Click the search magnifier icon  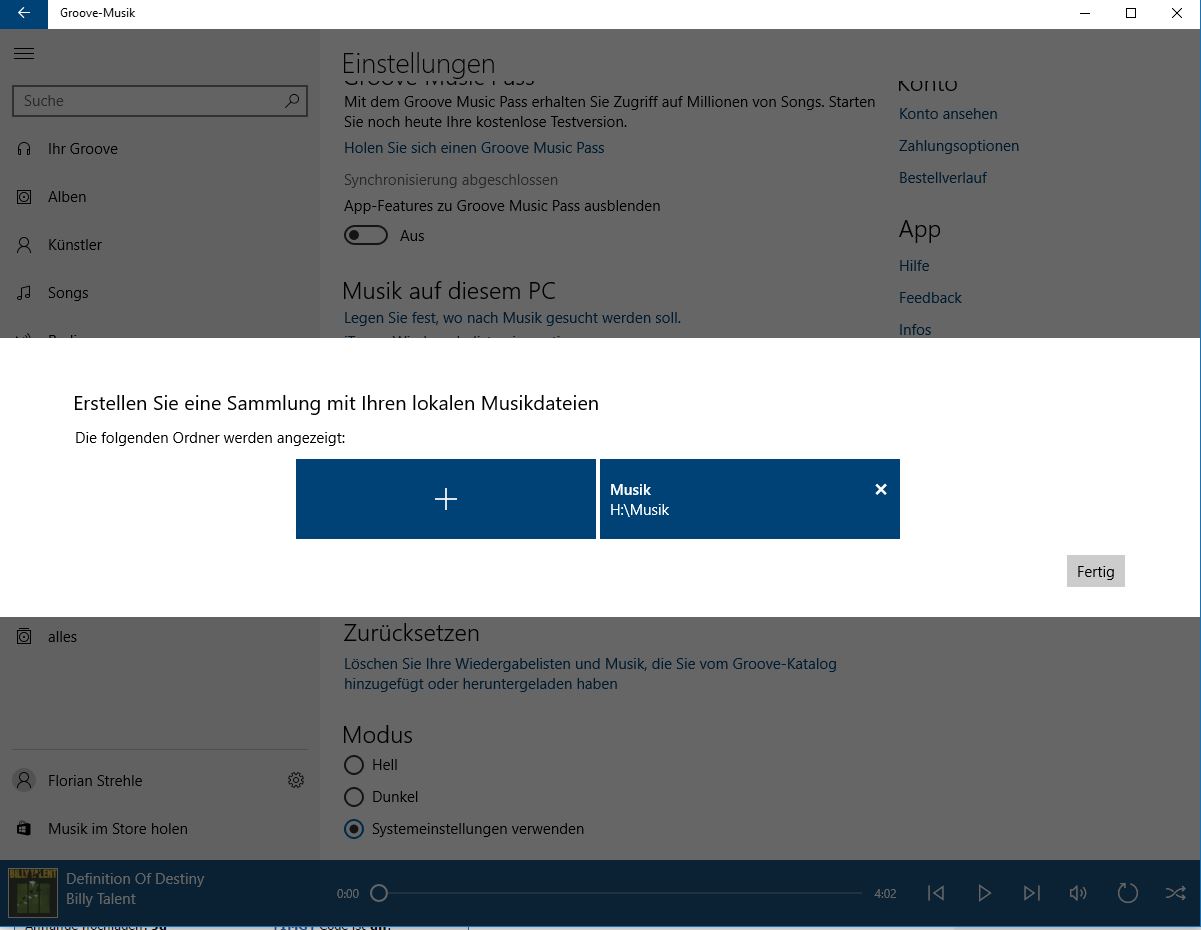pyautogui.click(x=292, y=101)
